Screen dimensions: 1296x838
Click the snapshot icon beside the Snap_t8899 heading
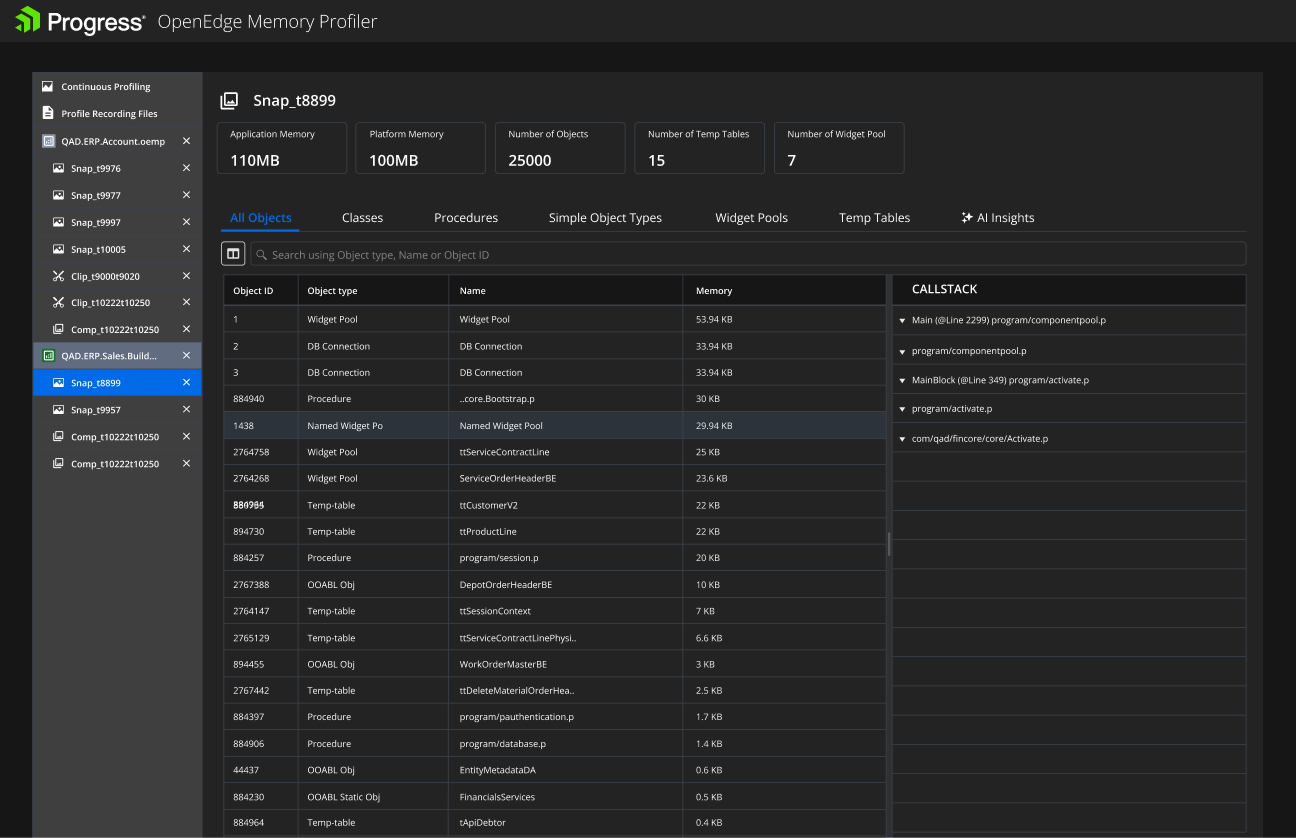point(230,100)
